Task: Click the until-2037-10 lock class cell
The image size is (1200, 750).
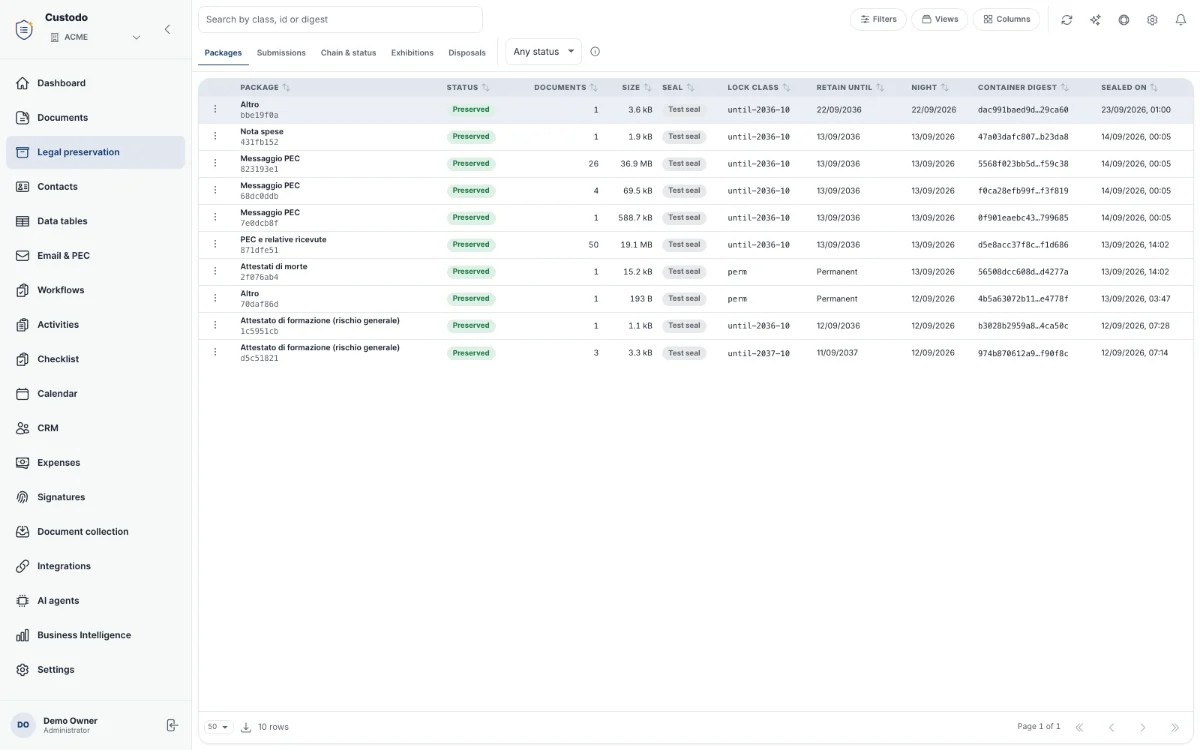Action: 759,353
